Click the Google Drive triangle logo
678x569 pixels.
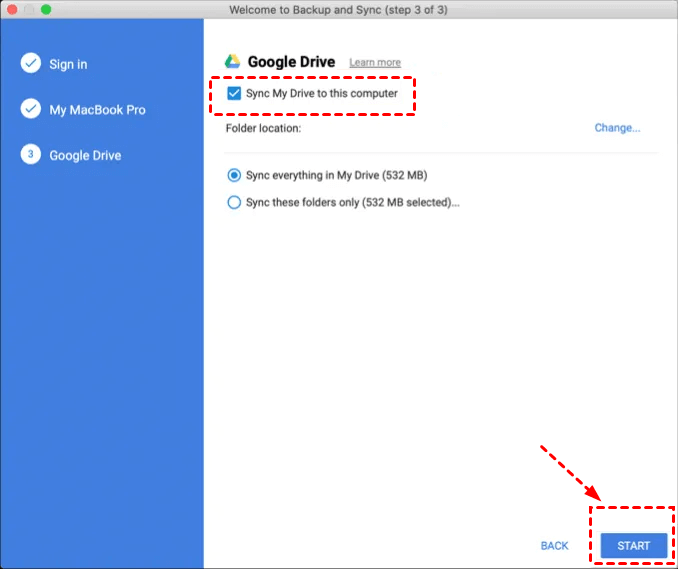[x=232, y=62]
